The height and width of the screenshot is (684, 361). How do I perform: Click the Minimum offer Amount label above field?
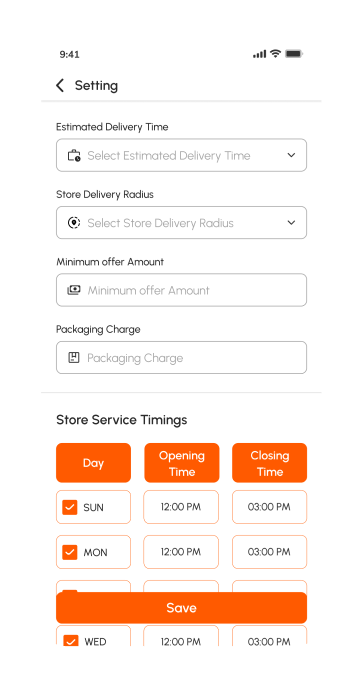pyautogui.click(x=110, y=262)
